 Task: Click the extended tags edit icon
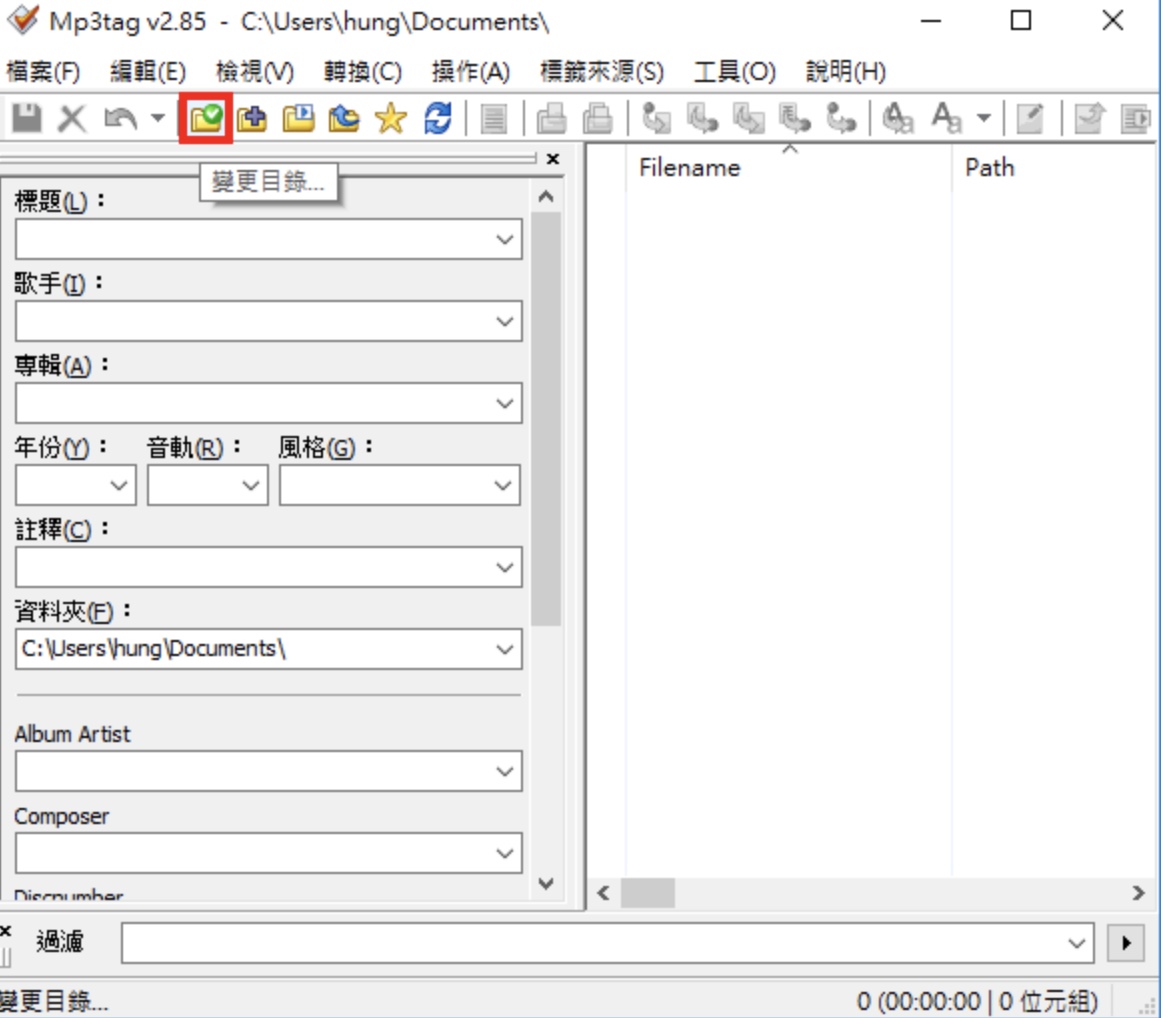coord(1031,118)
